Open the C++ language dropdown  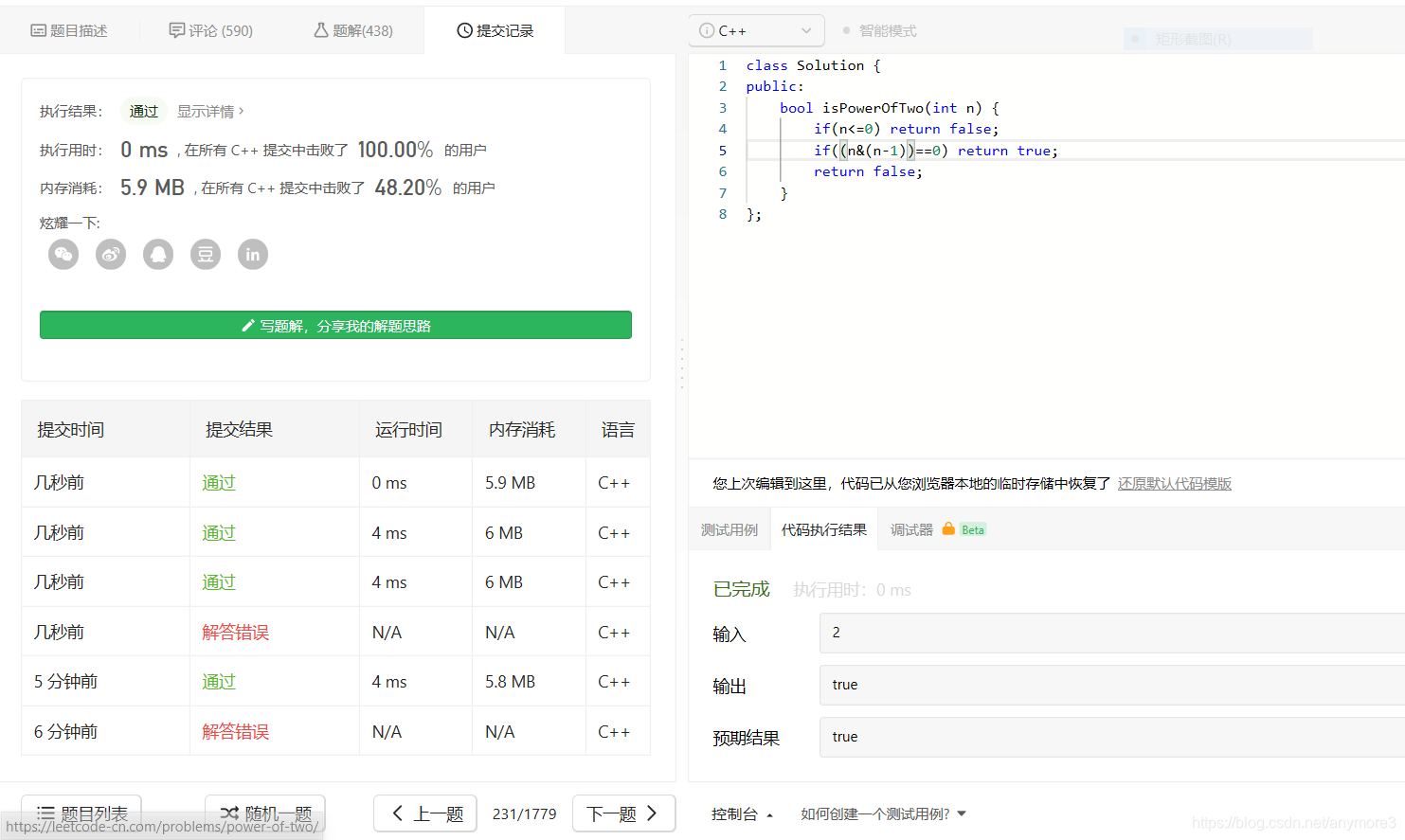tap(756, 30)
